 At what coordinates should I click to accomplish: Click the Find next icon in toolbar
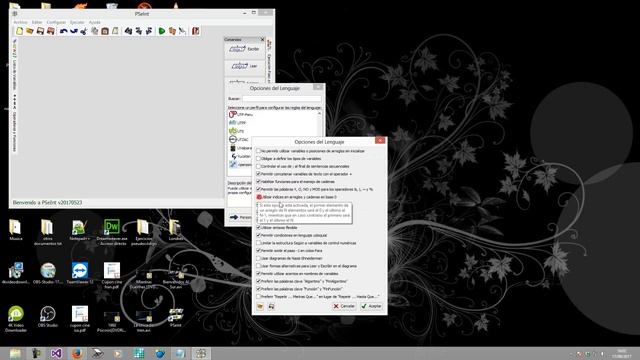tap(149, 31)
